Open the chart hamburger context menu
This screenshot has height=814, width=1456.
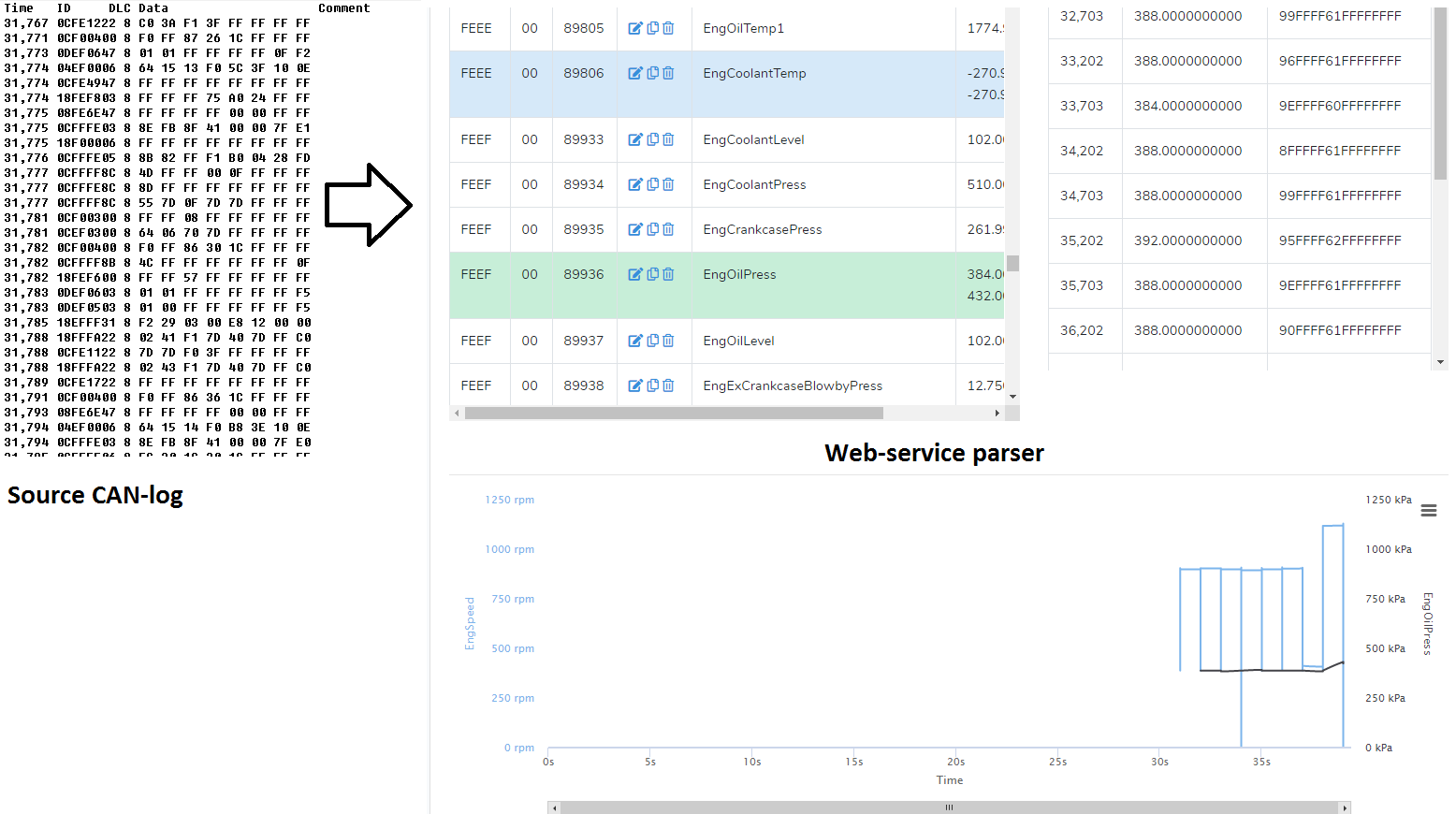[x=1428, y=511]
